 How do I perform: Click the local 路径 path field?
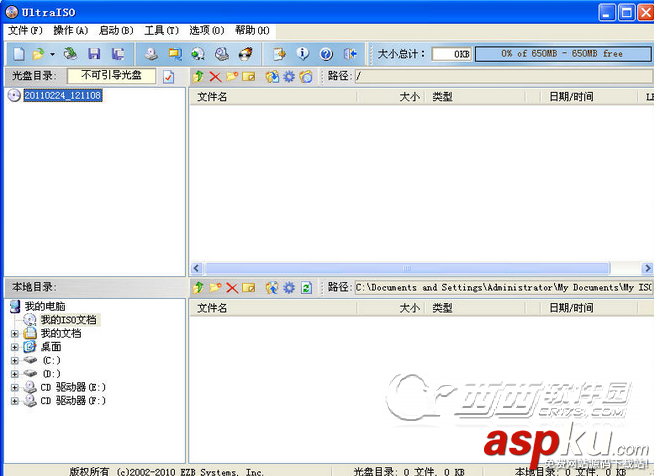[x=503, y=287]
